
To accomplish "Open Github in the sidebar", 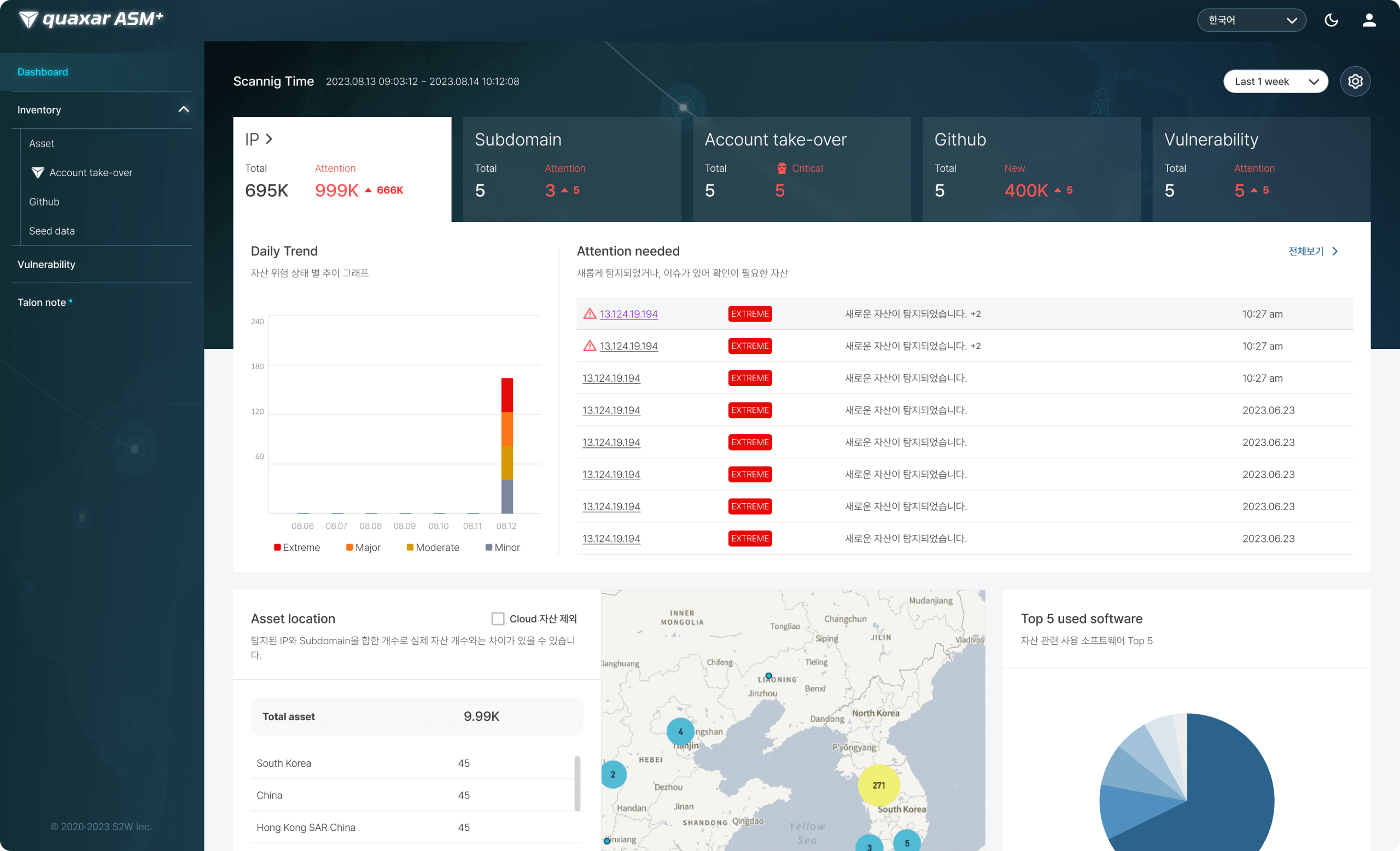I will point(44,202).
